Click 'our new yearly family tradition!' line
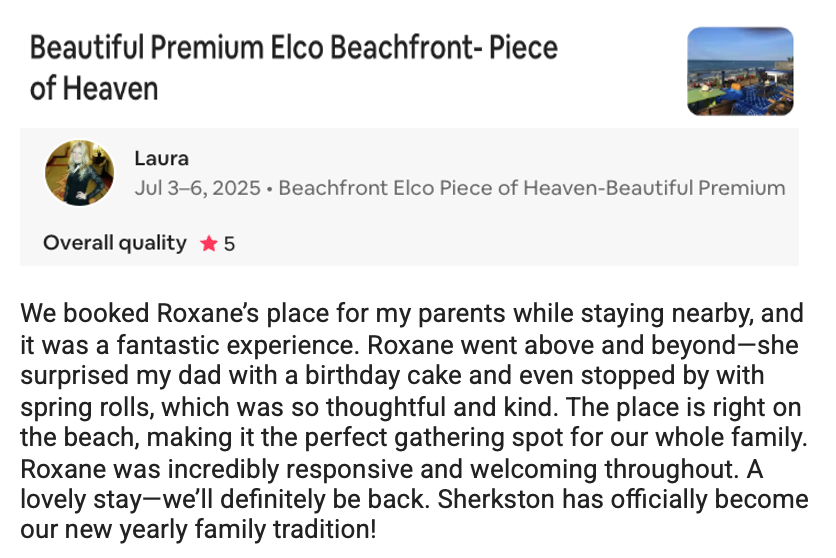The image size is (836, 558). coord(198,530)
